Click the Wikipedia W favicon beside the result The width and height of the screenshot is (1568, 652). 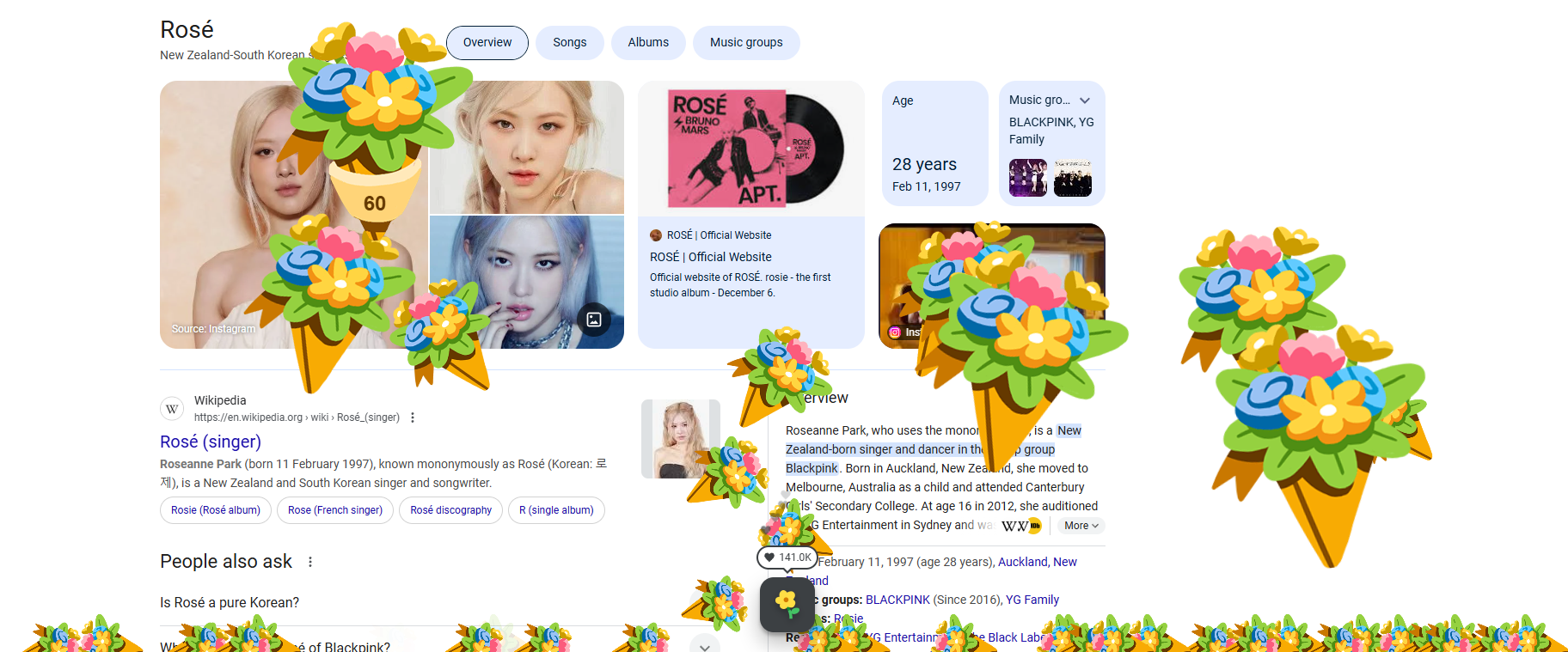172,409
